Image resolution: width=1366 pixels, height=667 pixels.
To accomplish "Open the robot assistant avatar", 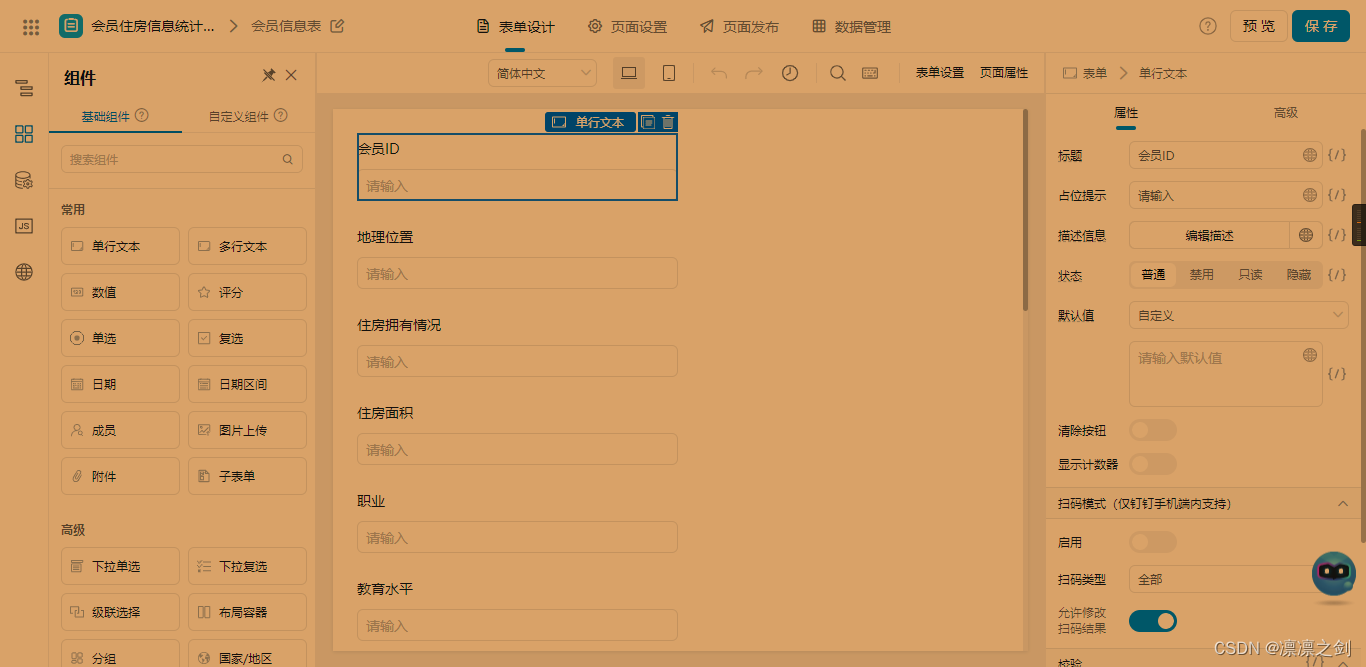I will tap(1334, 576).
